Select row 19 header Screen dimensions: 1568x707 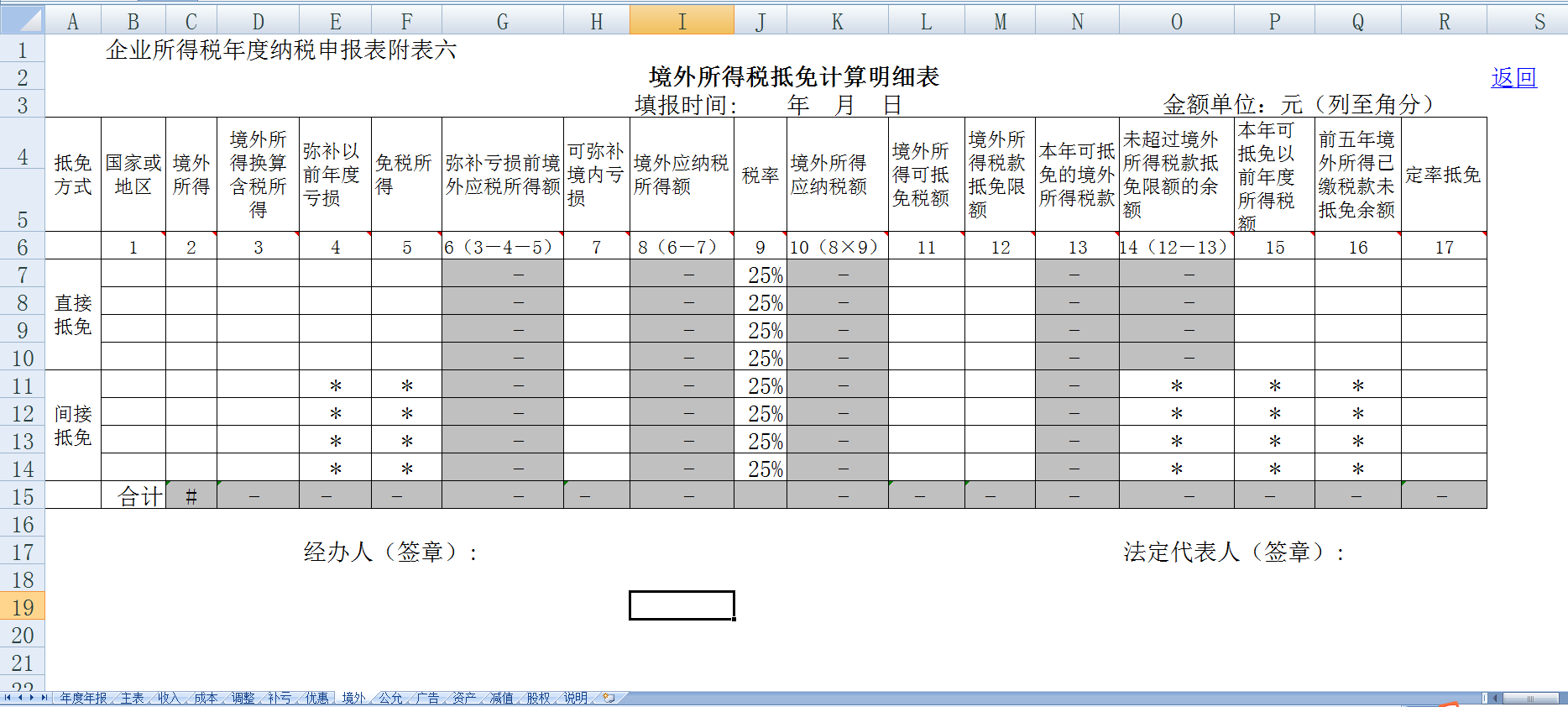23,607
